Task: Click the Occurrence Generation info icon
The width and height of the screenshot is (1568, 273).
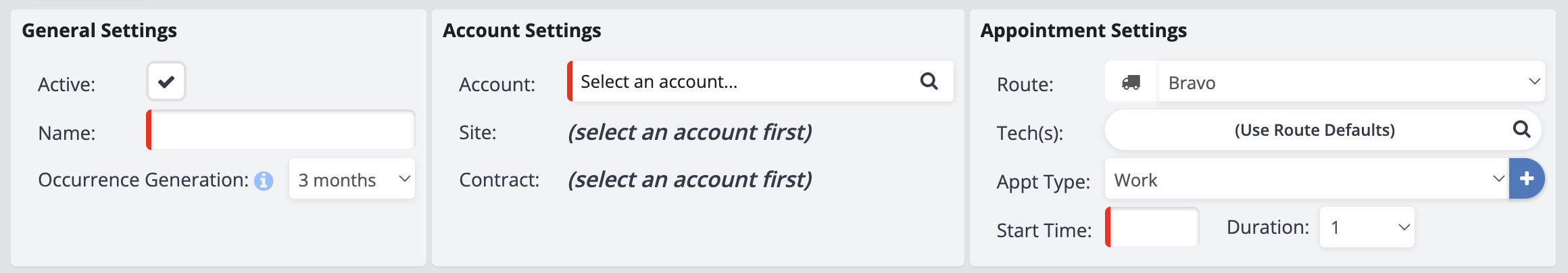Action: (x=264, y=181)
